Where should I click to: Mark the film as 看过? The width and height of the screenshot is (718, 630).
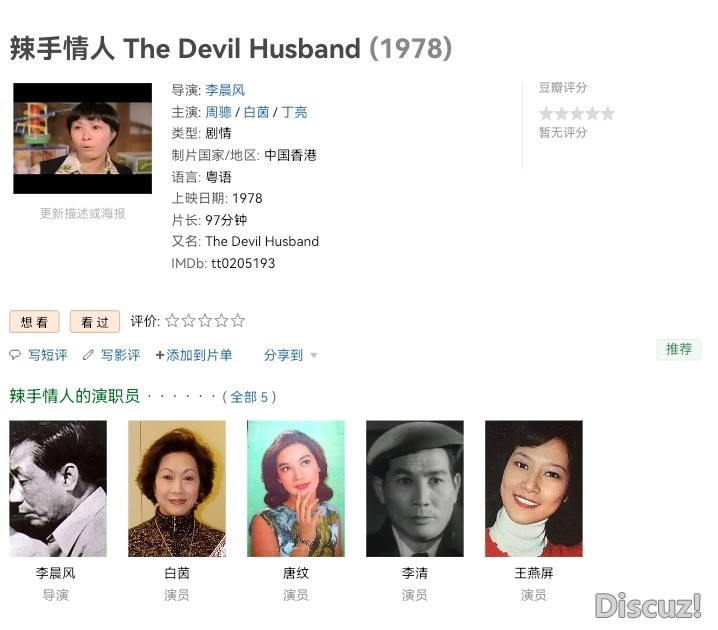(95, 321)
